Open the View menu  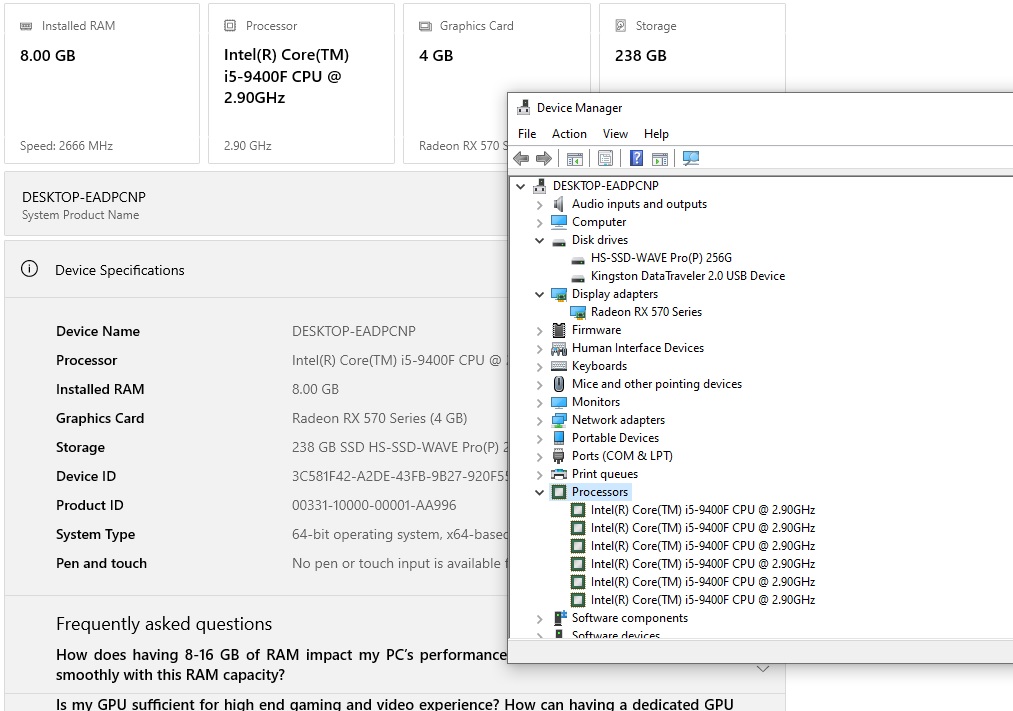pos(615,134)
